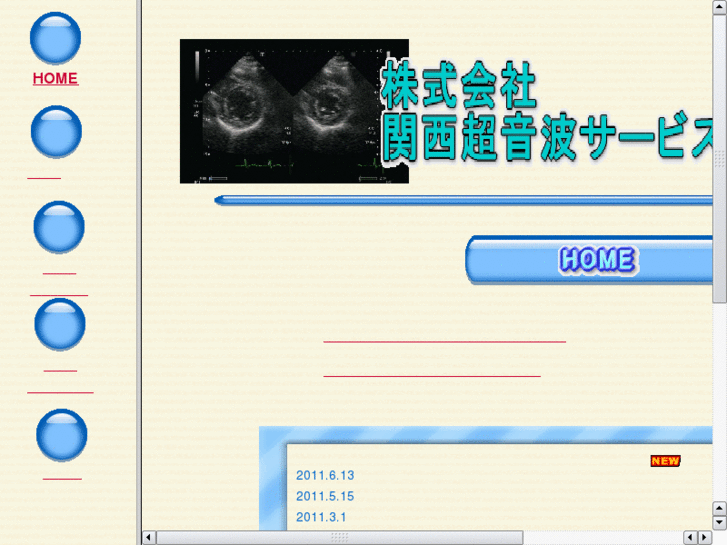Click the third blue sphere in the sidebar
The width and height of the screenshot is (727, 545).
(59, 227)
